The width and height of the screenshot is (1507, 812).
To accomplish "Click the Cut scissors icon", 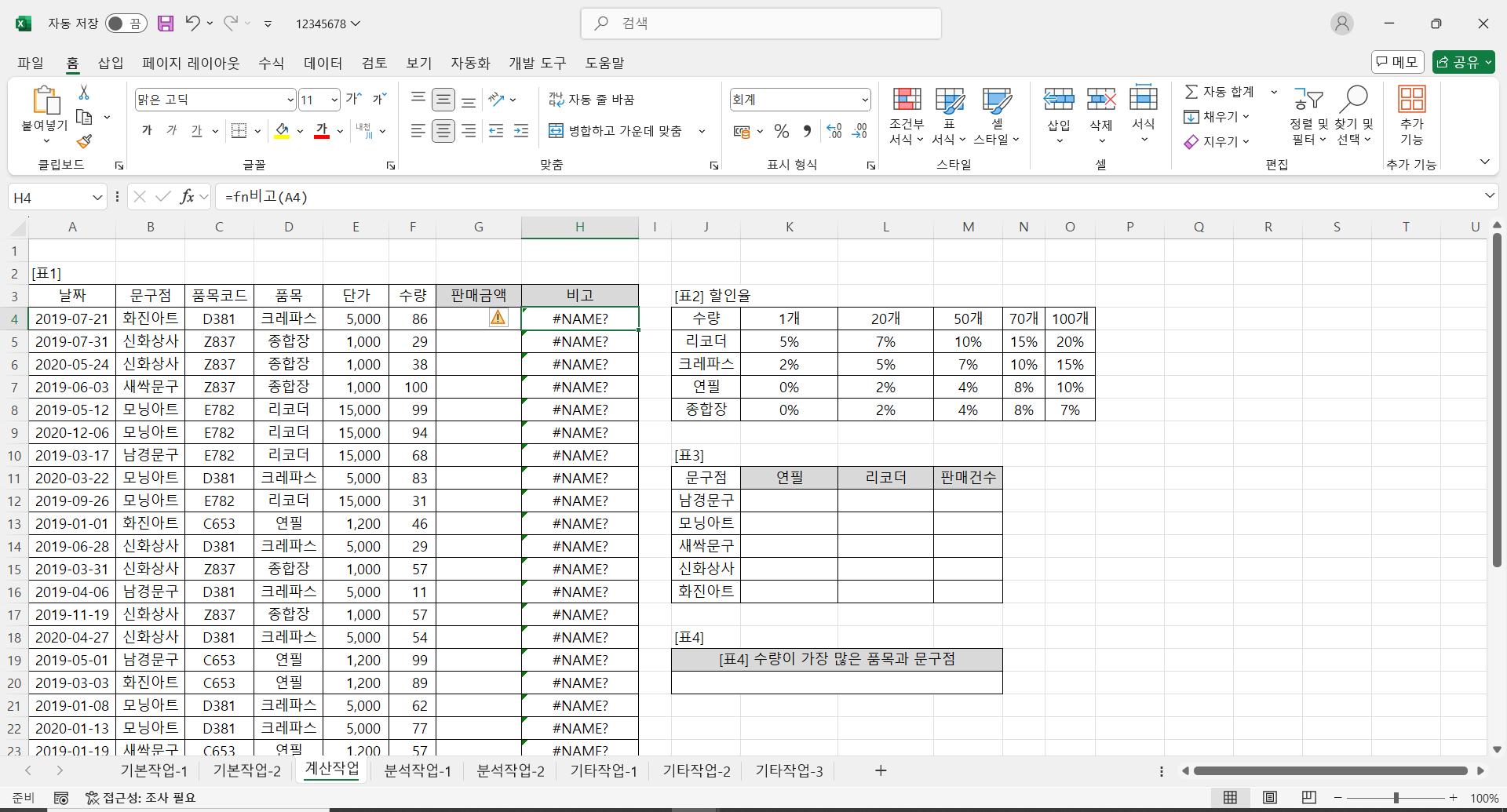I will [x=84, y=93].
